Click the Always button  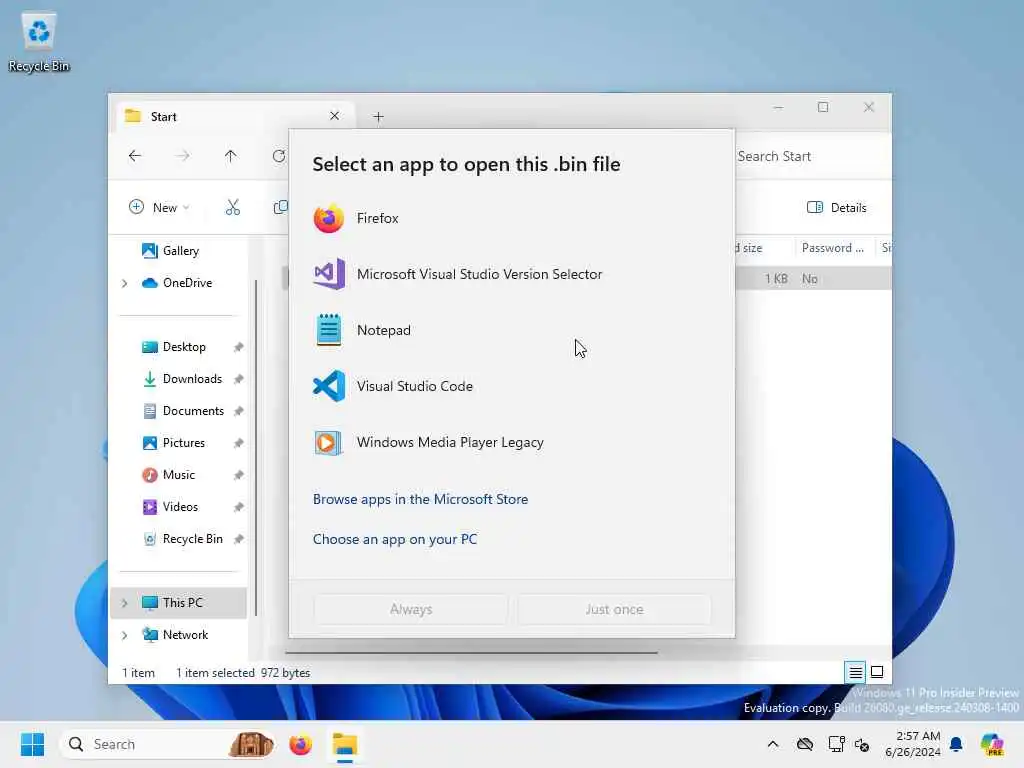pyautogui.click(x=411, y=609)
